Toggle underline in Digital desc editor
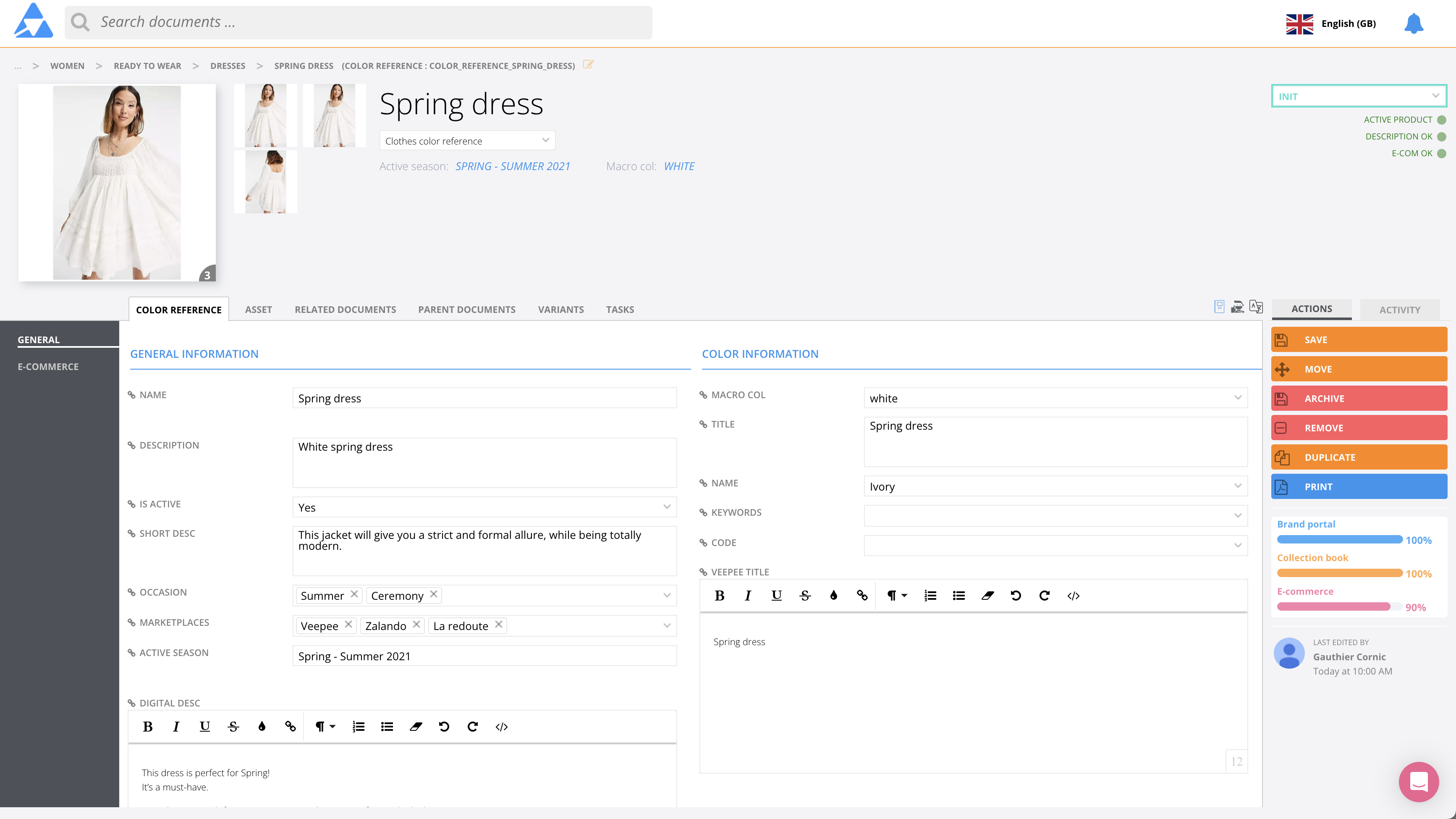Image resolution: width=1456 pixels, height=819 pixels. pos(204,727)
